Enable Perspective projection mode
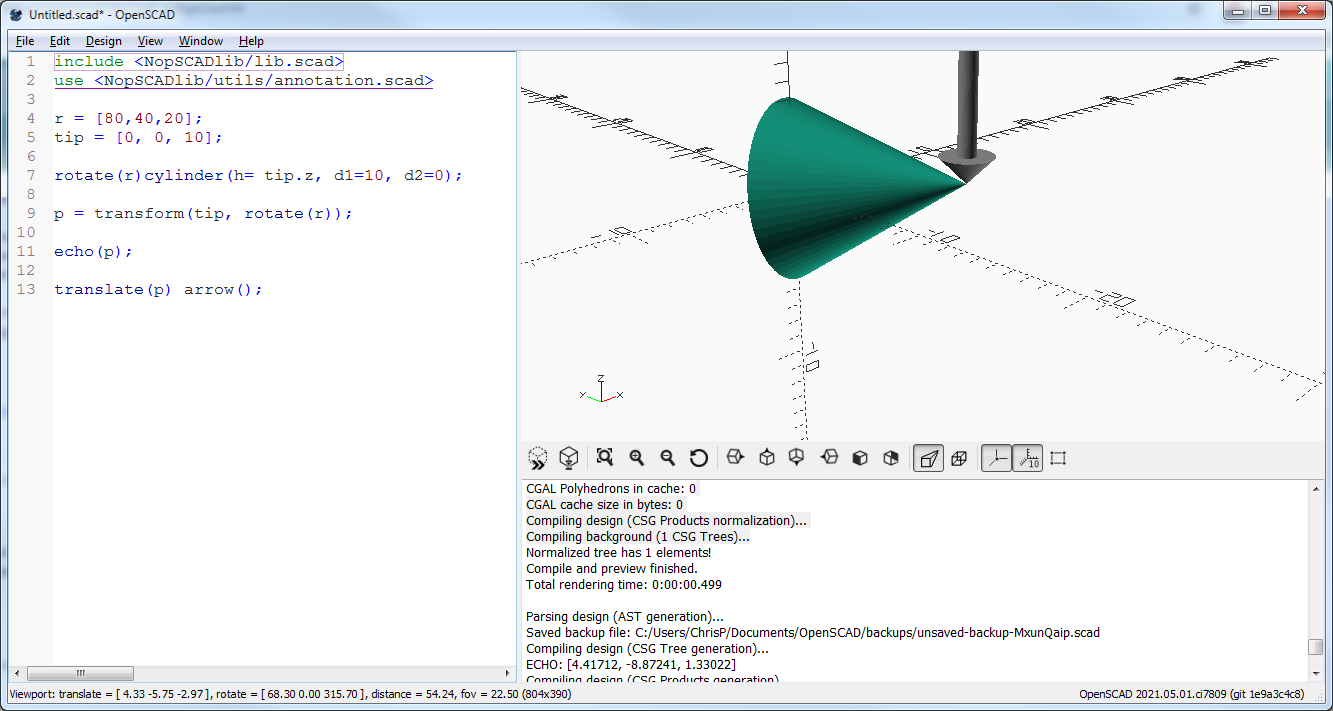The width and height of the screenshot is (1333, 711). coord(929,458)
